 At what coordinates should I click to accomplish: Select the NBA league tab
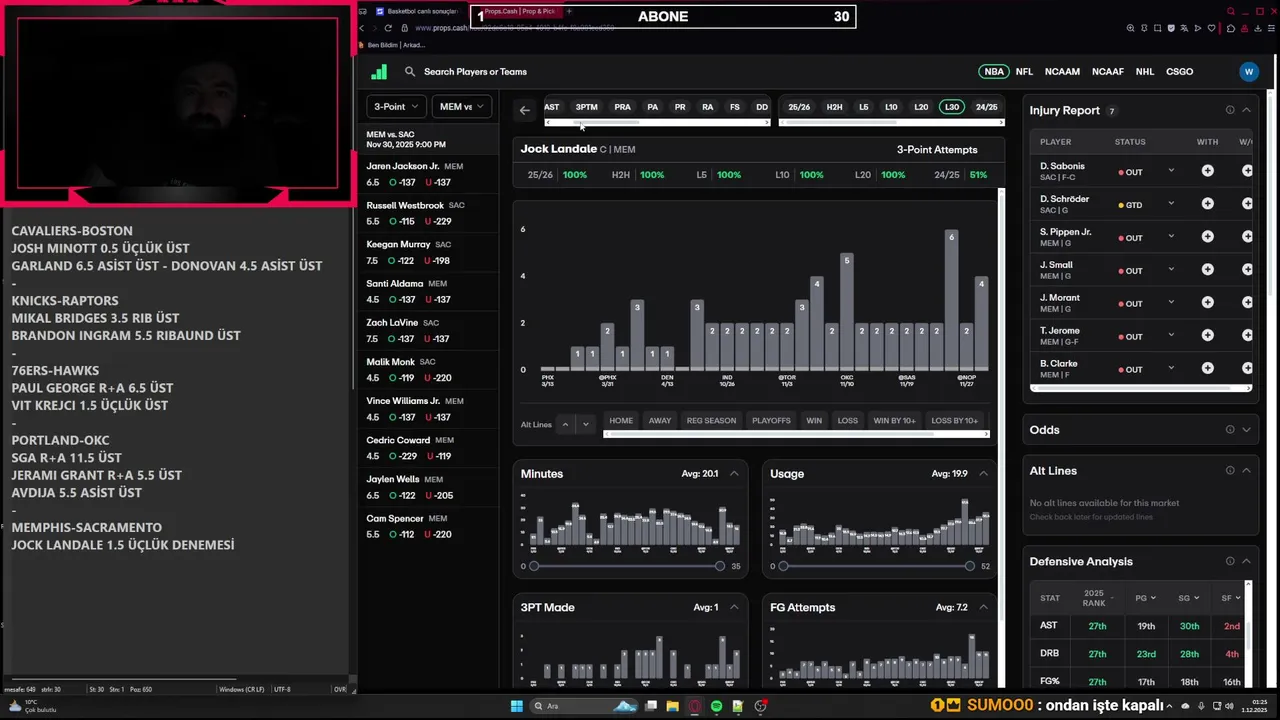pos(994,72)
